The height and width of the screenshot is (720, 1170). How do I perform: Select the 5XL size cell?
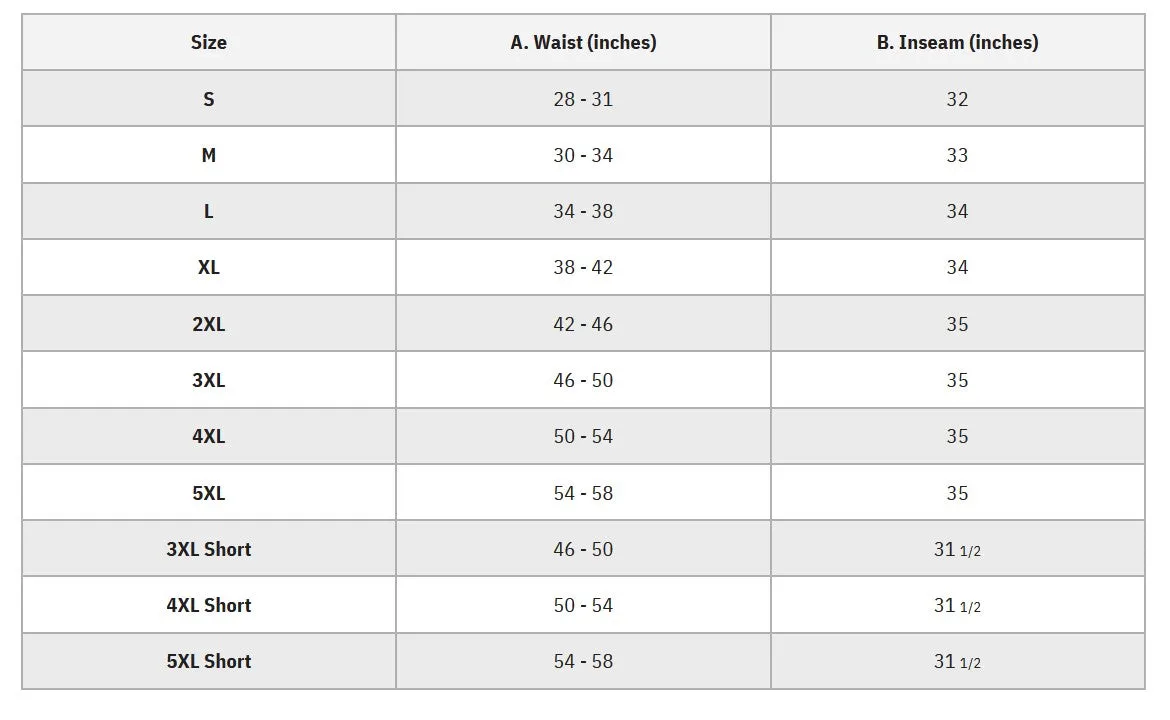(209, 492)
